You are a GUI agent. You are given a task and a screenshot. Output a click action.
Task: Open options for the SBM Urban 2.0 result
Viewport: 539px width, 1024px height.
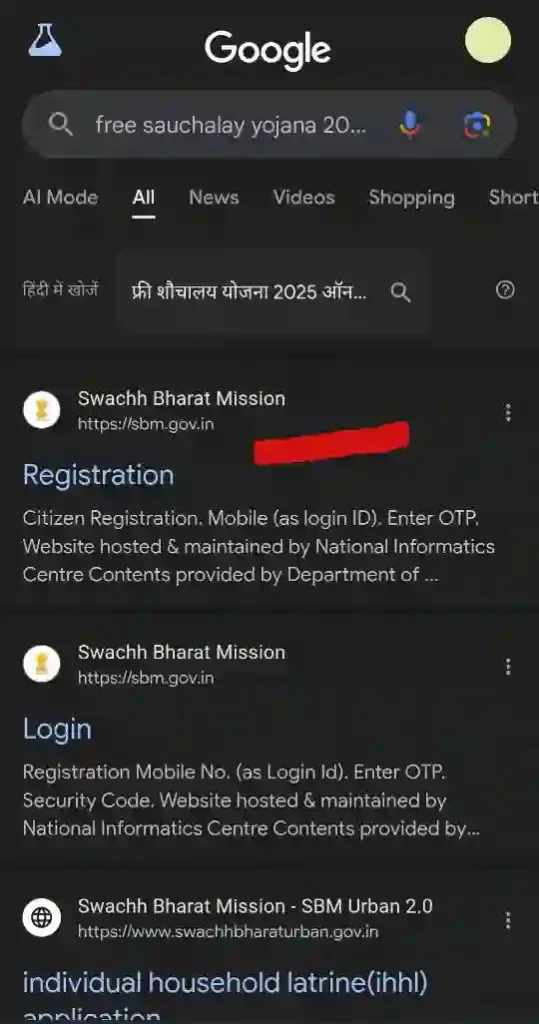click(x=508, y=921)
